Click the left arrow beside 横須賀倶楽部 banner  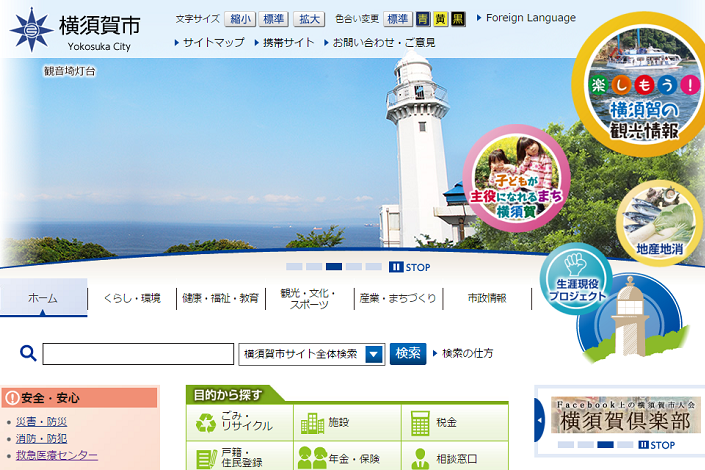(540, 421)
